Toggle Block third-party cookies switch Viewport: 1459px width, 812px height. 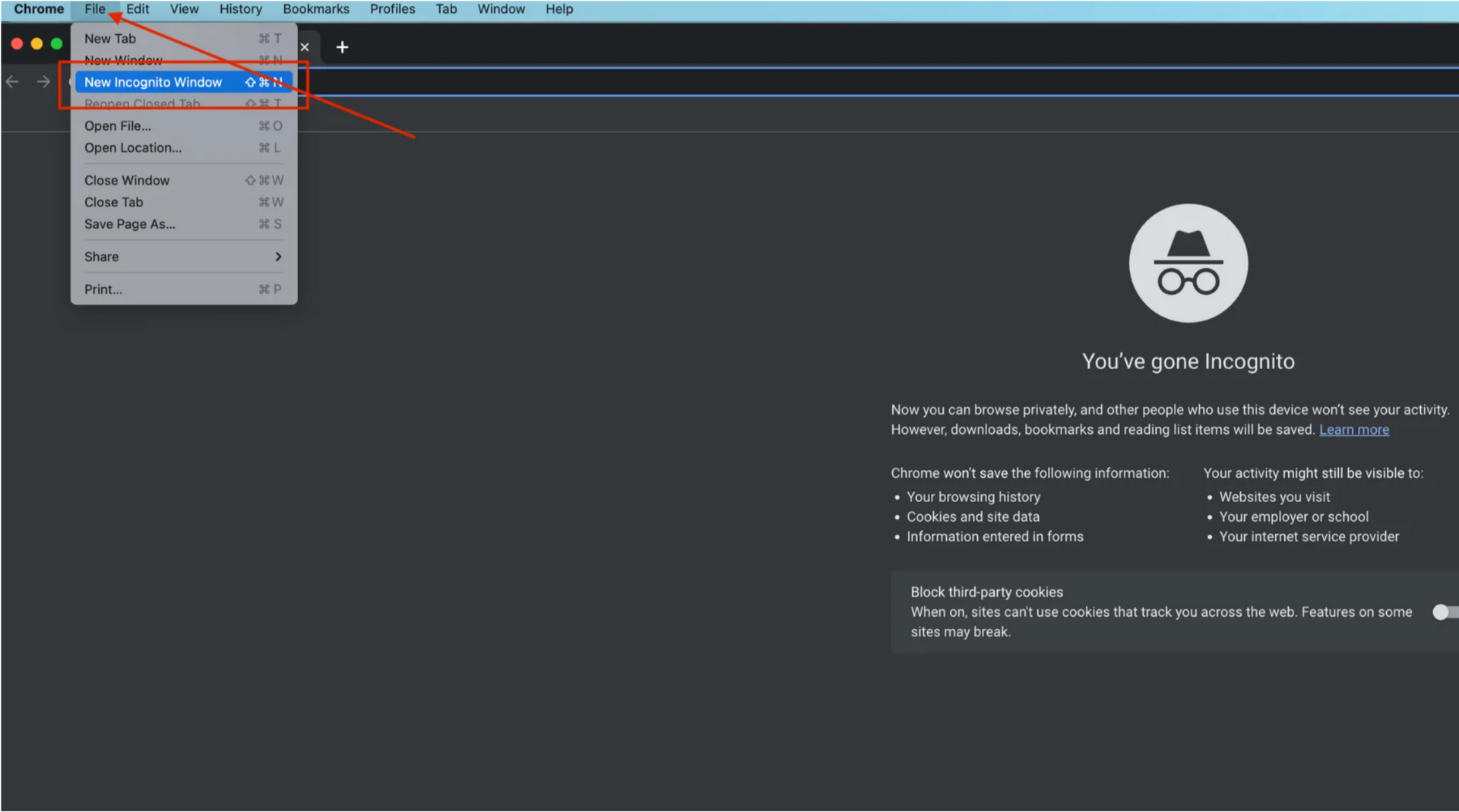coord(1445,612)
